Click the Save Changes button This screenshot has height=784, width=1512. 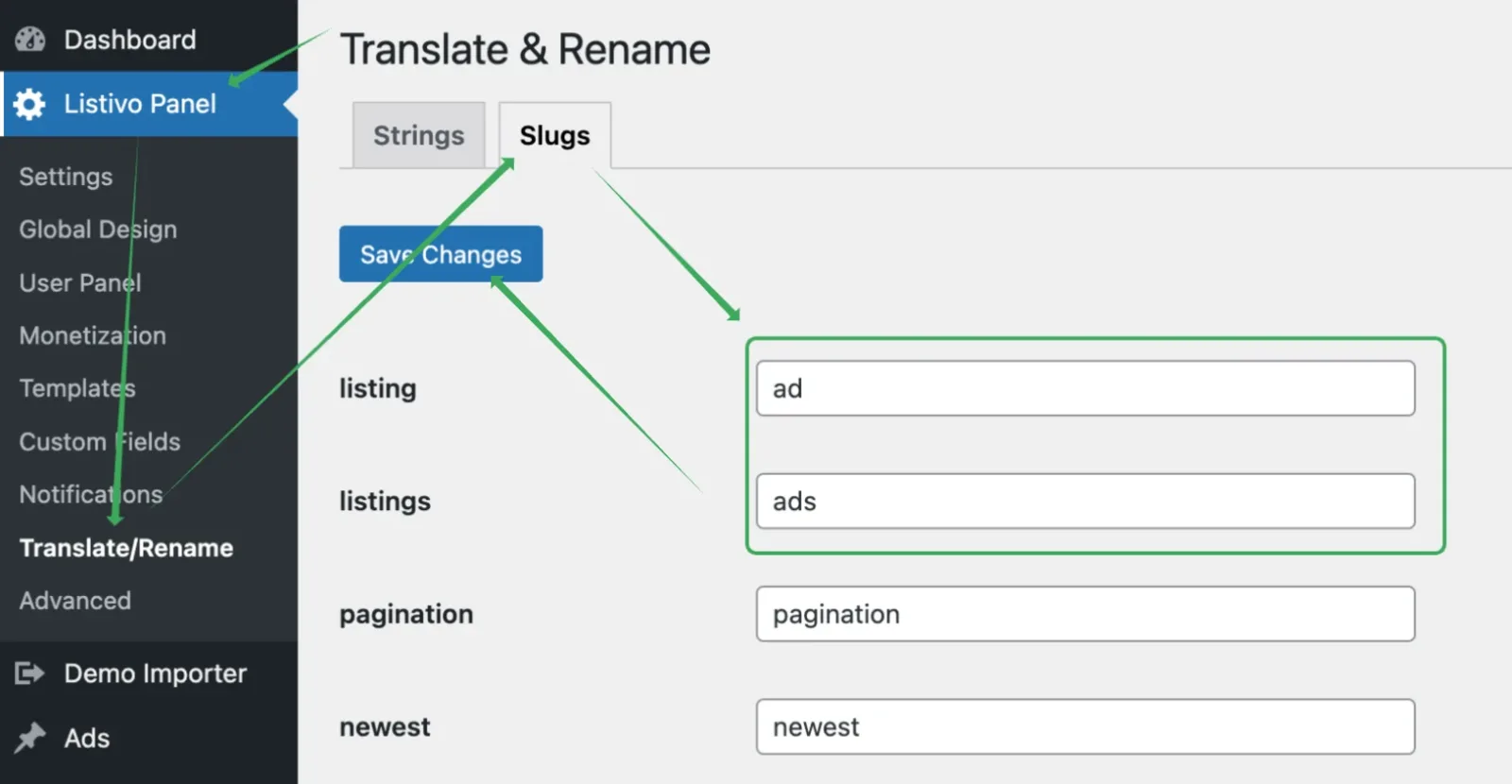click(441, 254)
